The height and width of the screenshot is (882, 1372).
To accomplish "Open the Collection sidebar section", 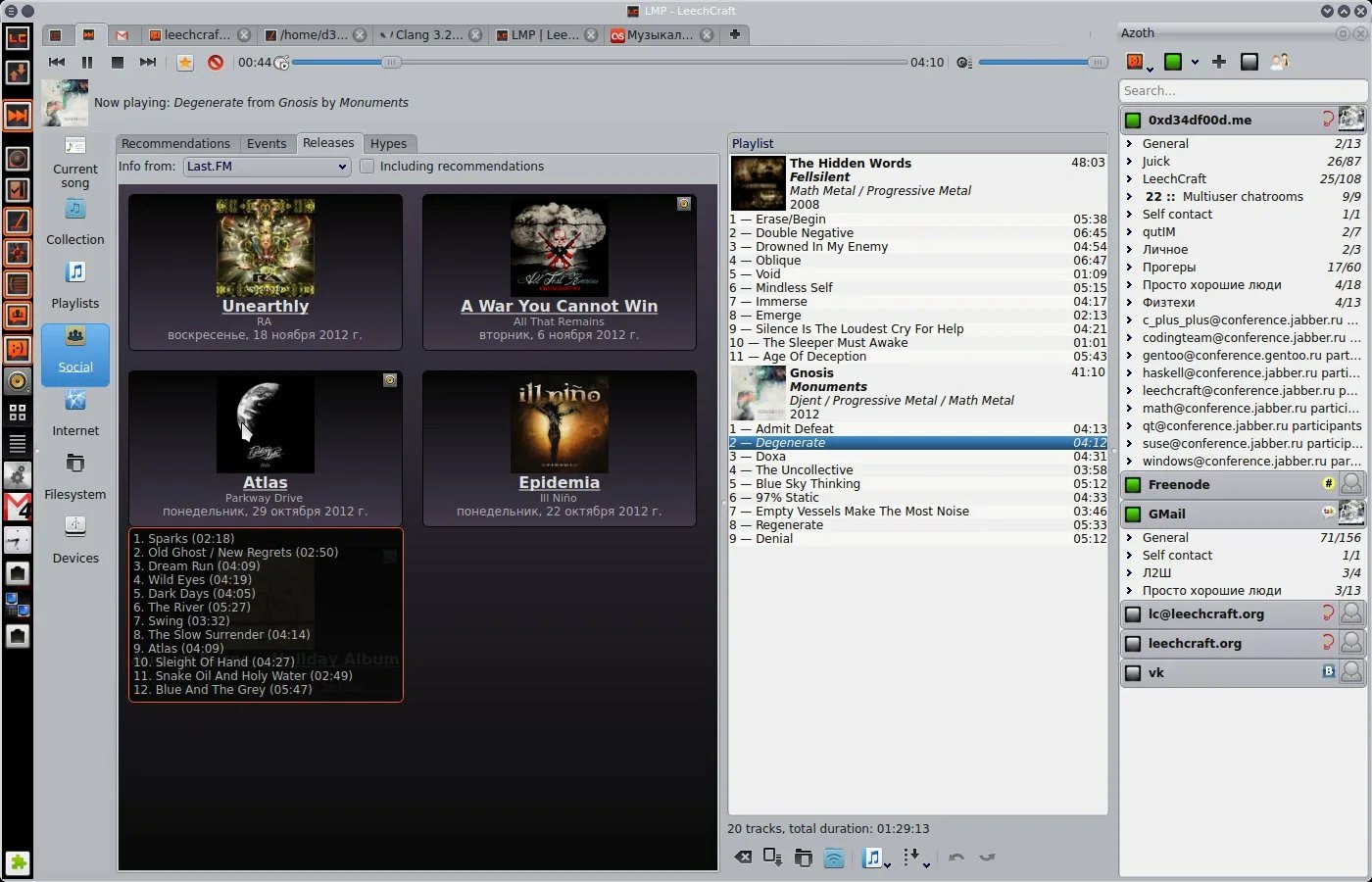I will click(75, 222).
